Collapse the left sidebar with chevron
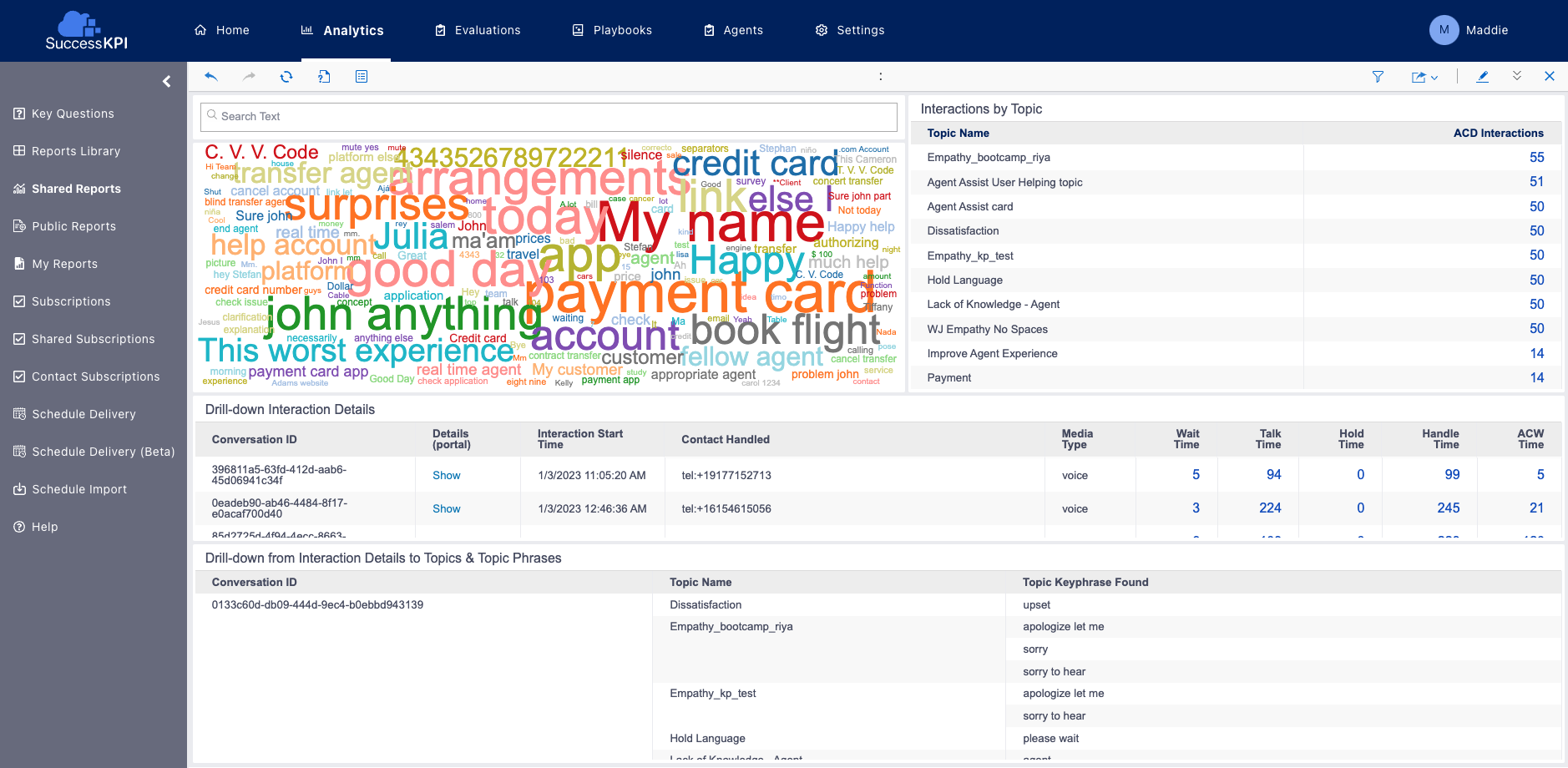The width and height of the screenshot is (1568, 768). click(167, 81)
